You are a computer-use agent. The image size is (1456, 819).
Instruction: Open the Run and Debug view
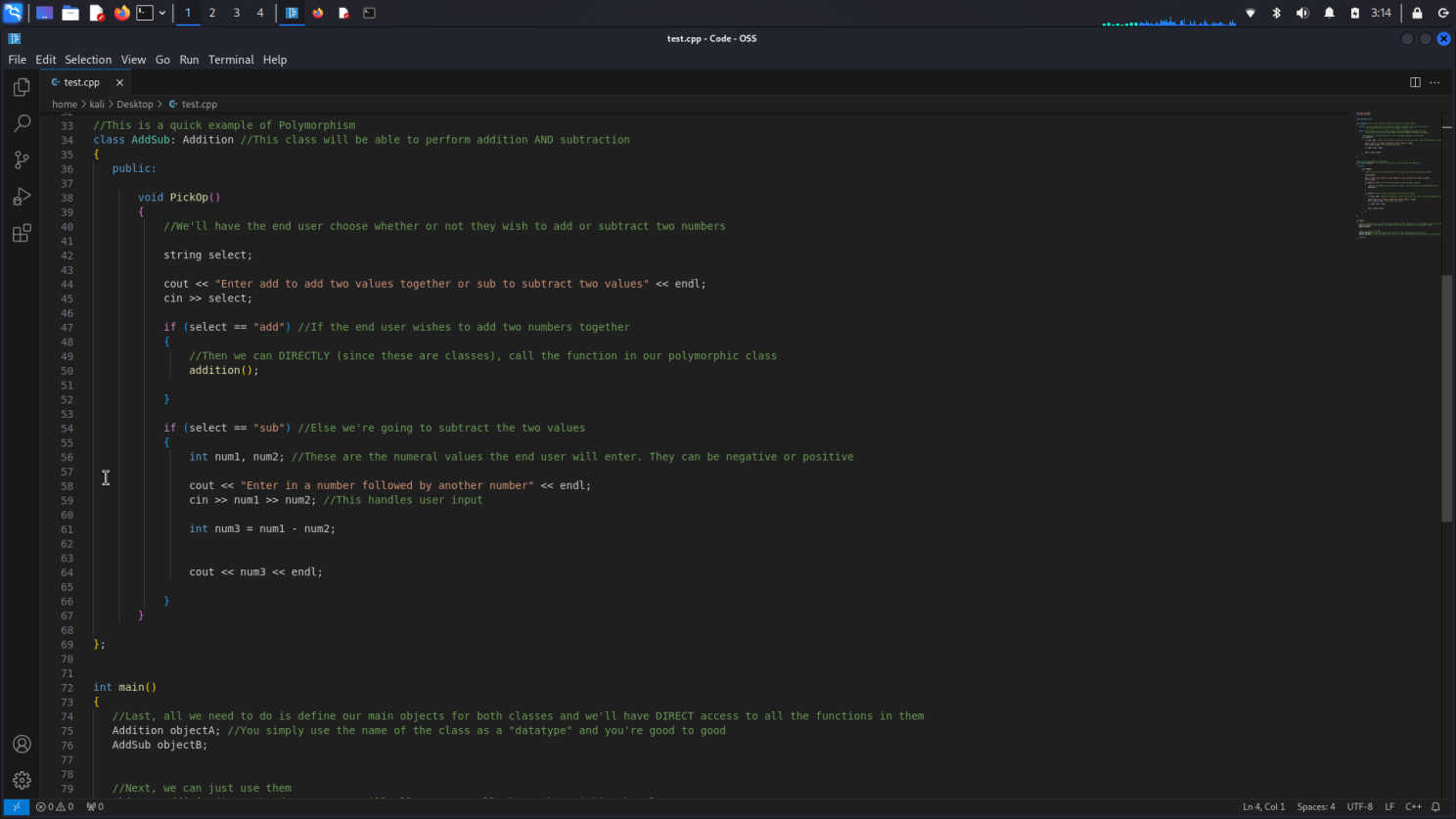point(22,197)
